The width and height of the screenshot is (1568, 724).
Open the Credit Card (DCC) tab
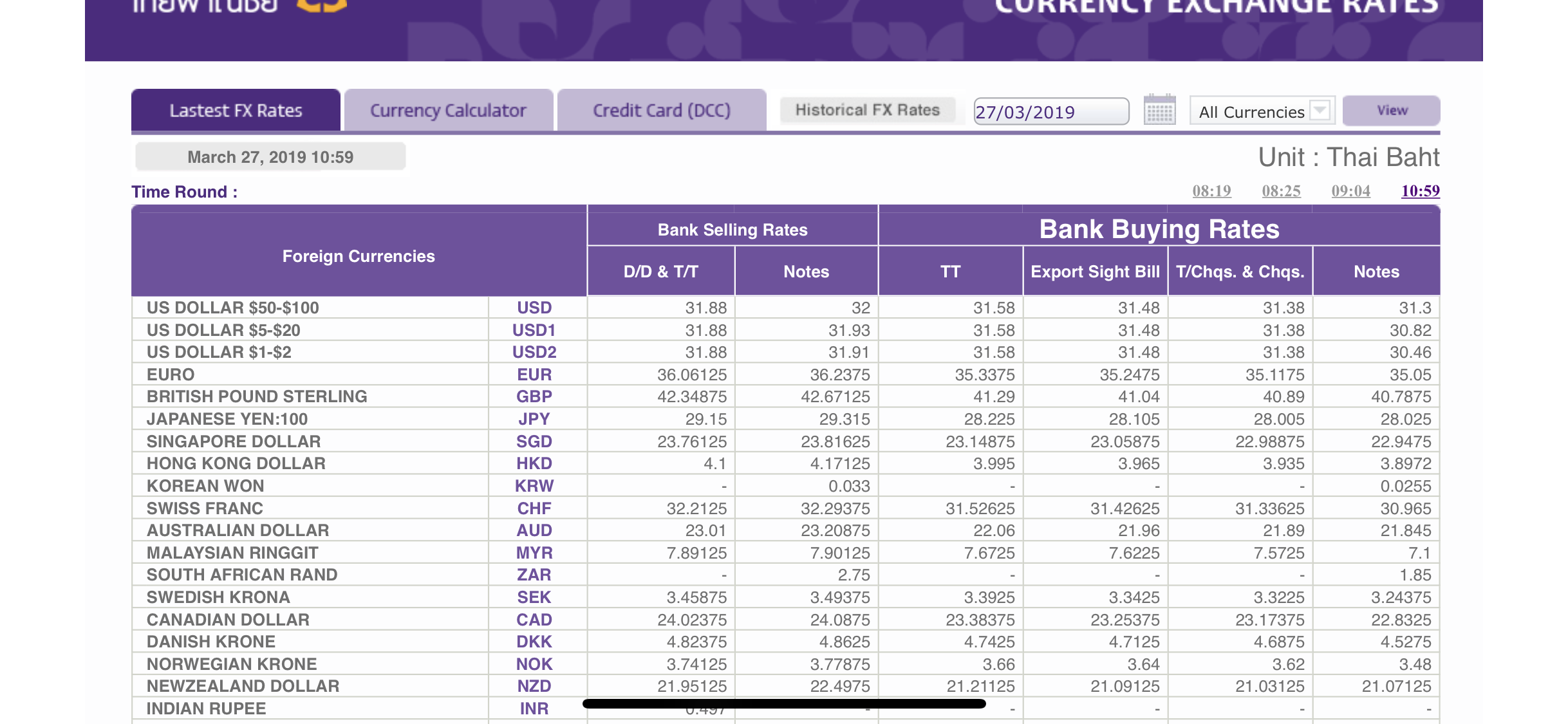coord(661,111)
